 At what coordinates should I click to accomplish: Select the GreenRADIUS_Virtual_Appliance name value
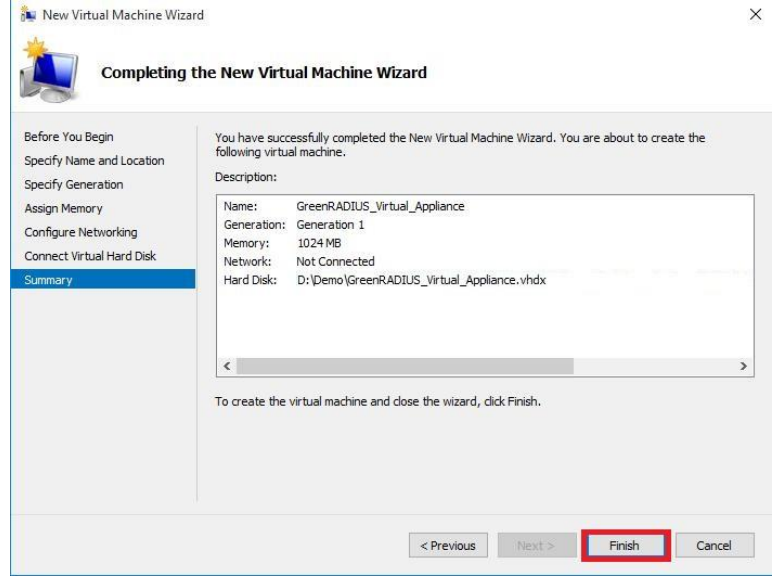[x=380, y=206]
